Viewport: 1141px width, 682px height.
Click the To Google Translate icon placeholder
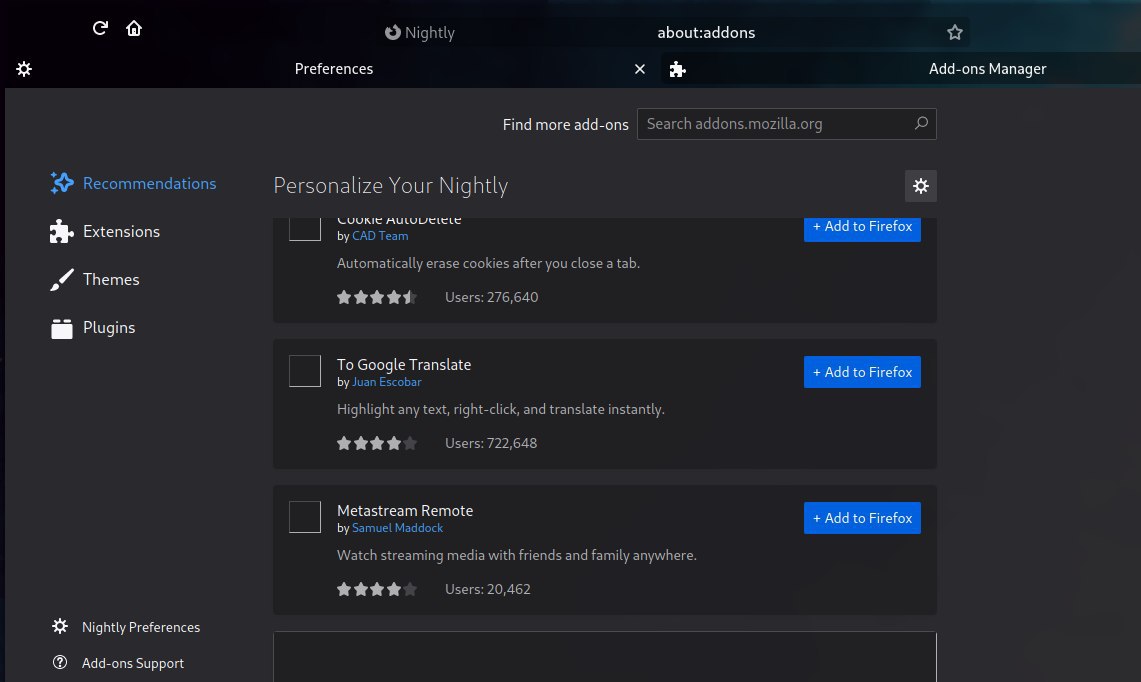click(305, 371)
